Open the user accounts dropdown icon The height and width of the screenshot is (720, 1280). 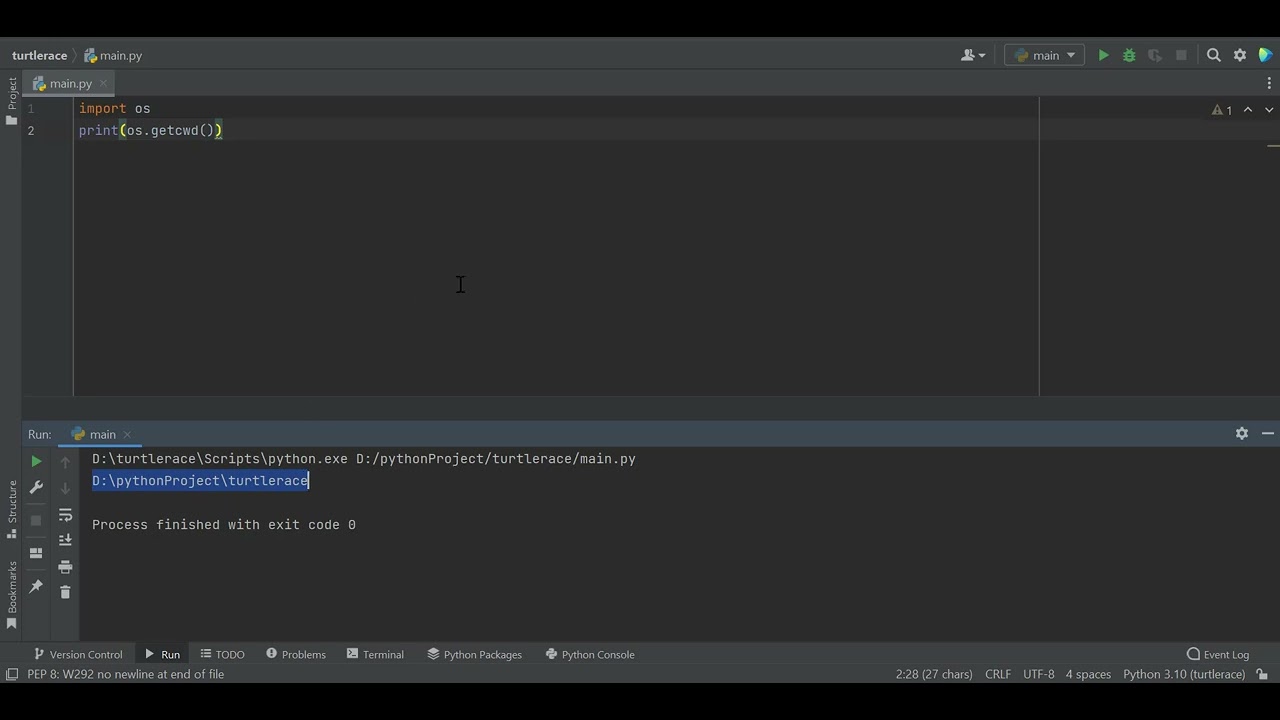pos(973,56)
